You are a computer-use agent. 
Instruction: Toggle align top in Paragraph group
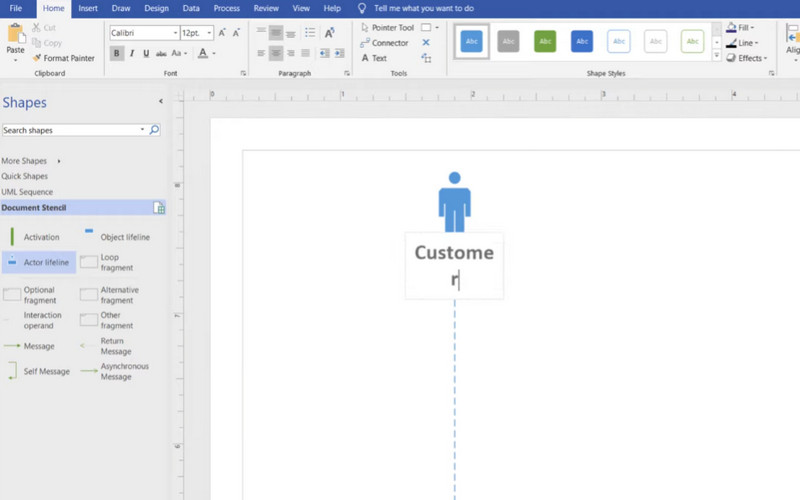click(261, 33)
